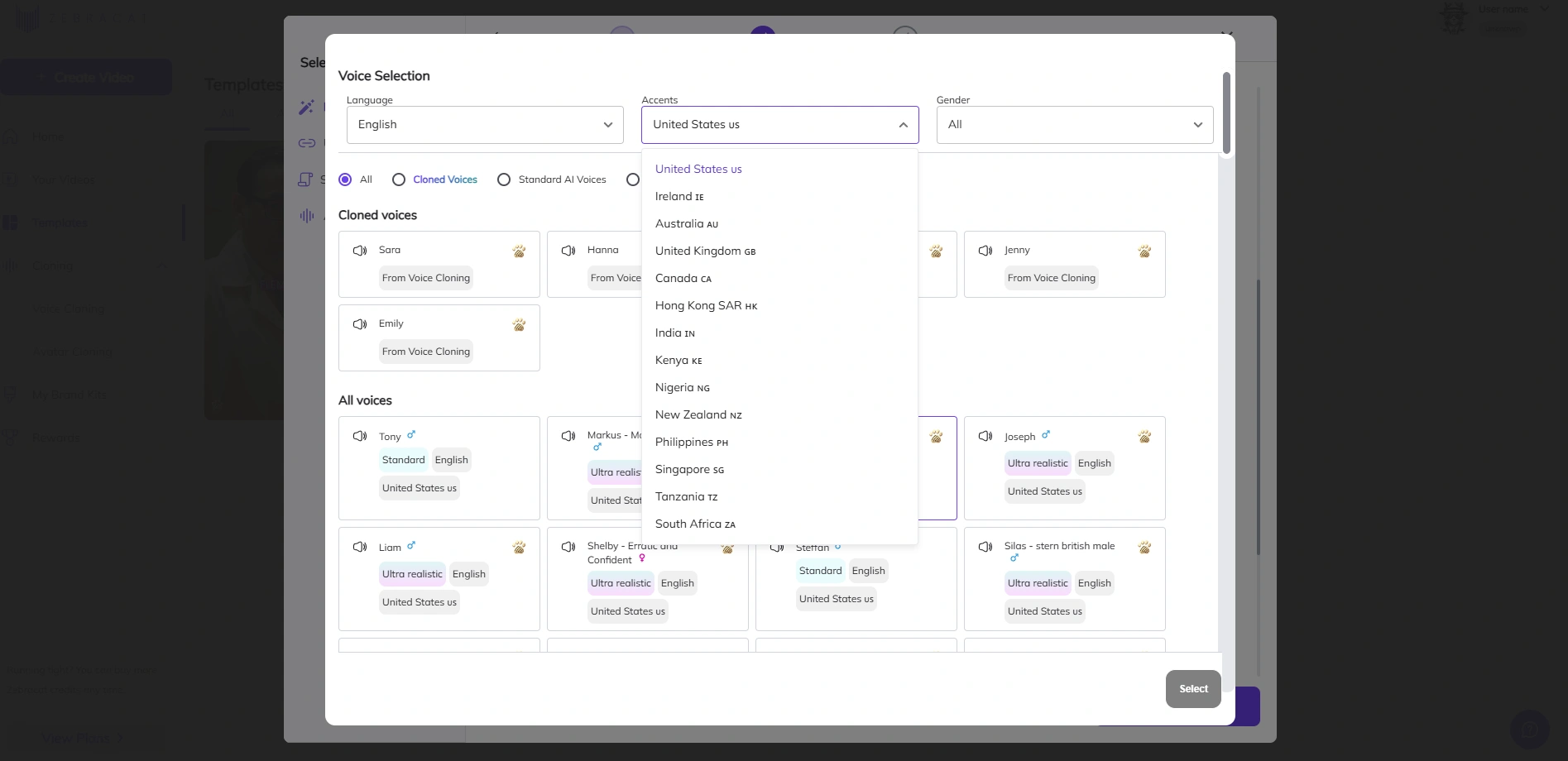This screenshot has height=761, width=1568.
Task: Choose Australia accent option
Action: [x=779, y=223]
